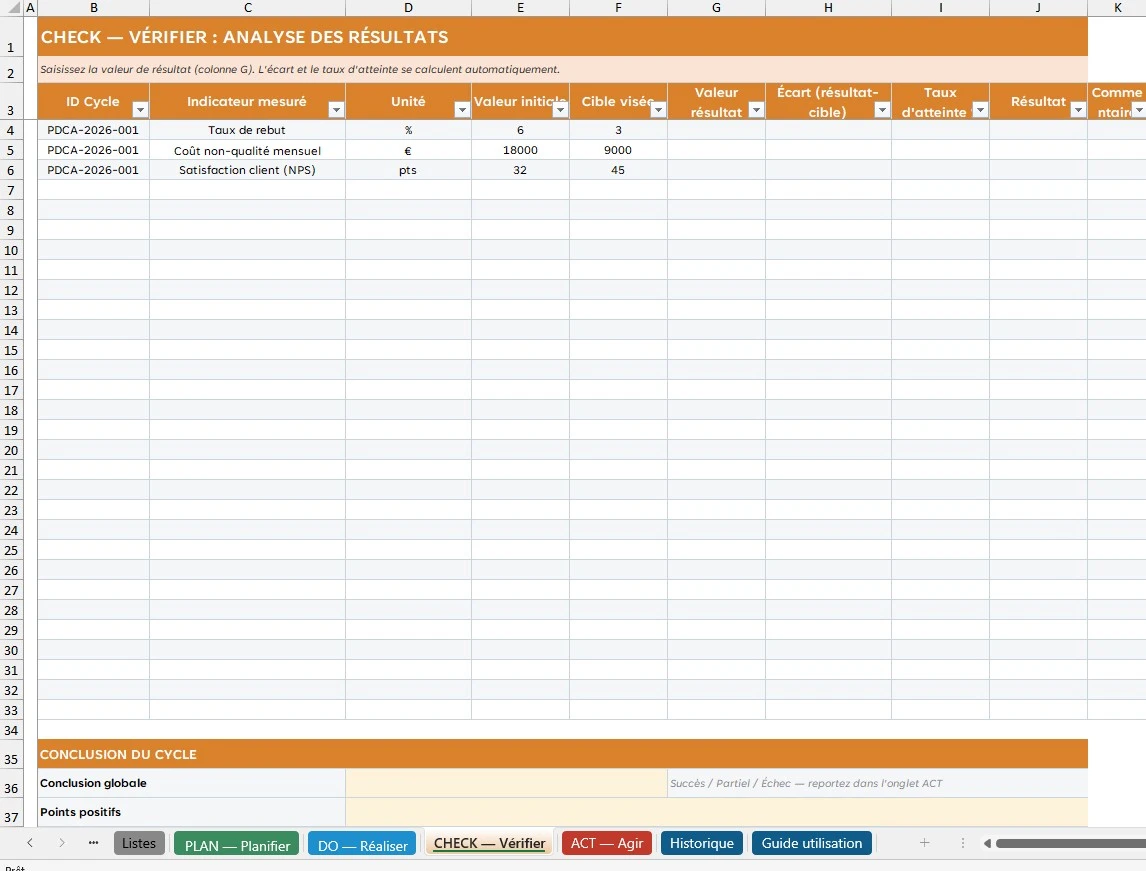1146x871 pixels.
Task: Open the Unité column filter dropdown
Action: pos(462,110)
